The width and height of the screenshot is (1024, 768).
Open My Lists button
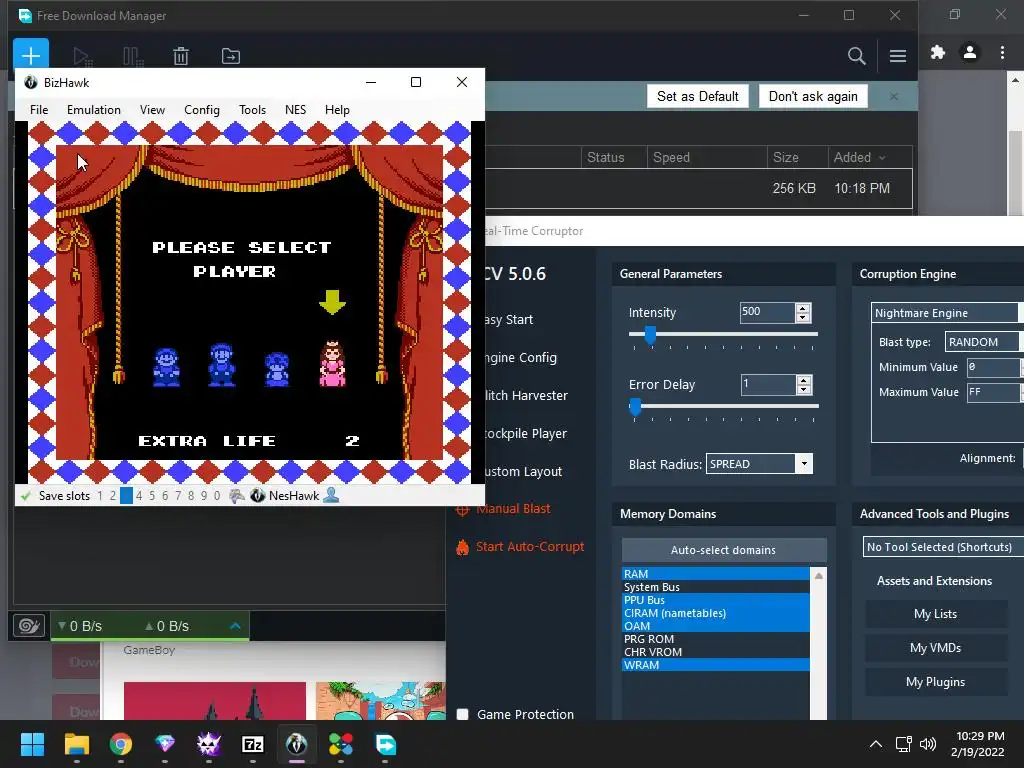click(x=935, y=614)
